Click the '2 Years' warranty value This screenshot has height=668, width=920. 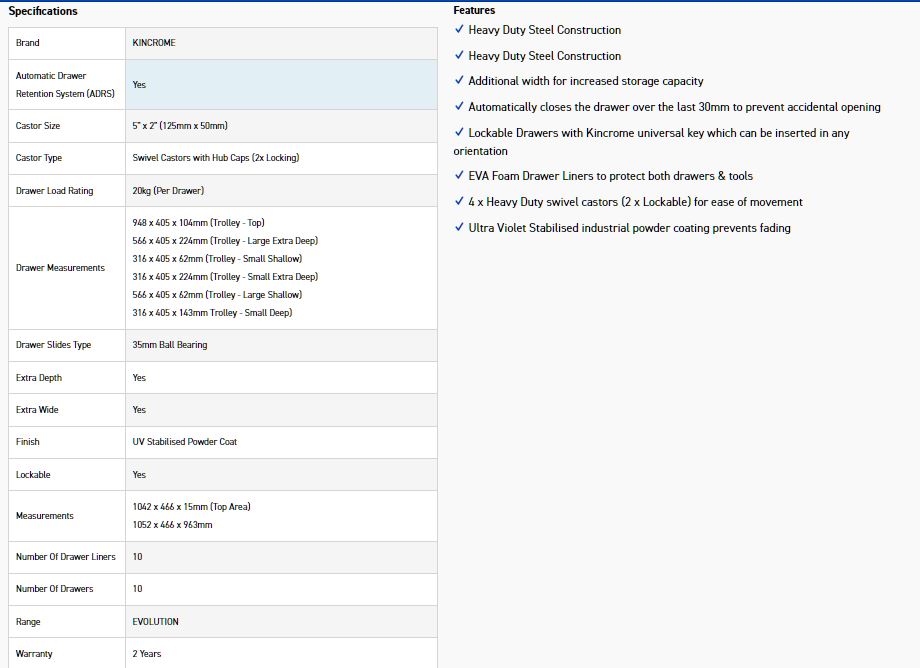(x=147, y=654)
